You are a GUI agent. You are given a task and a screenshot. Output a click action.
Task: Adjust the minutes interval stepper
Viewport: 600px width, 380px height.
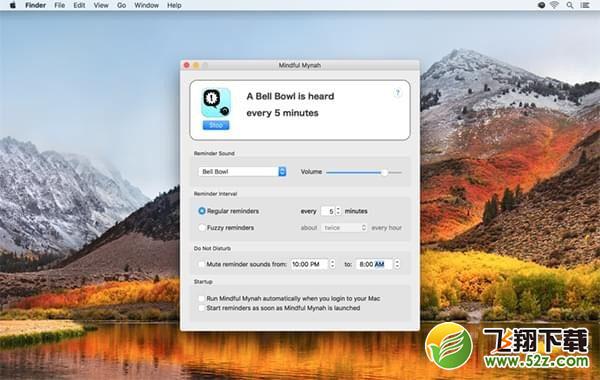(338, 211)
